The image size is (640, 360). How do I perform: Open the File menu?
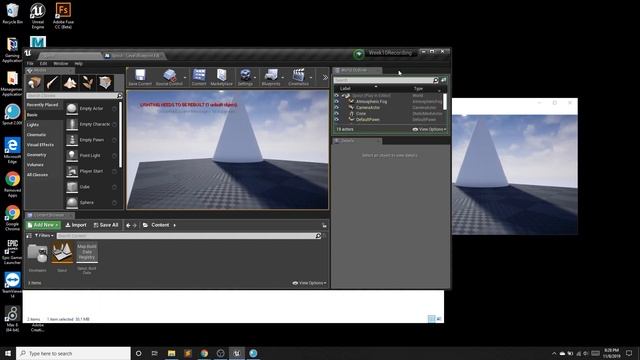[x=30, y=64]
